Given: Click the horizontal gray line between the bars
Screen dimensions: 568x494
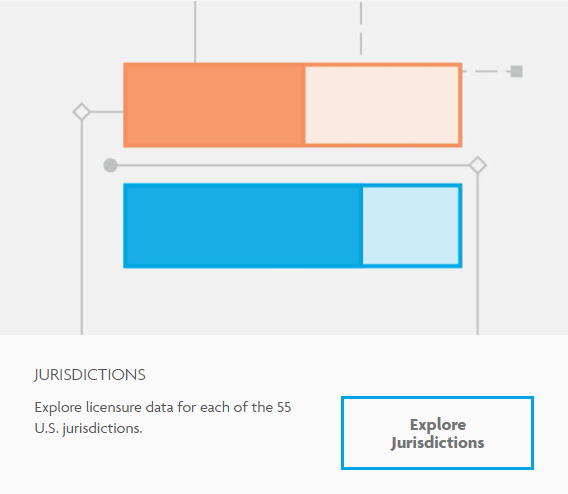Looking at the screenshot, I should [293, 166].
